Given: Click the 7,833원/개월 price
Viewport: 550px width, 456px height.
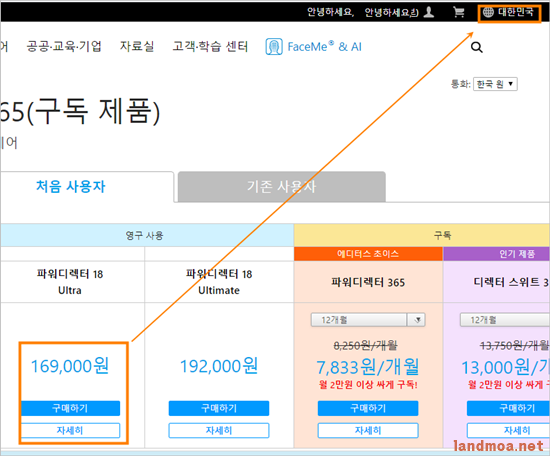Looking at the screenshot, I should point(368,367).
